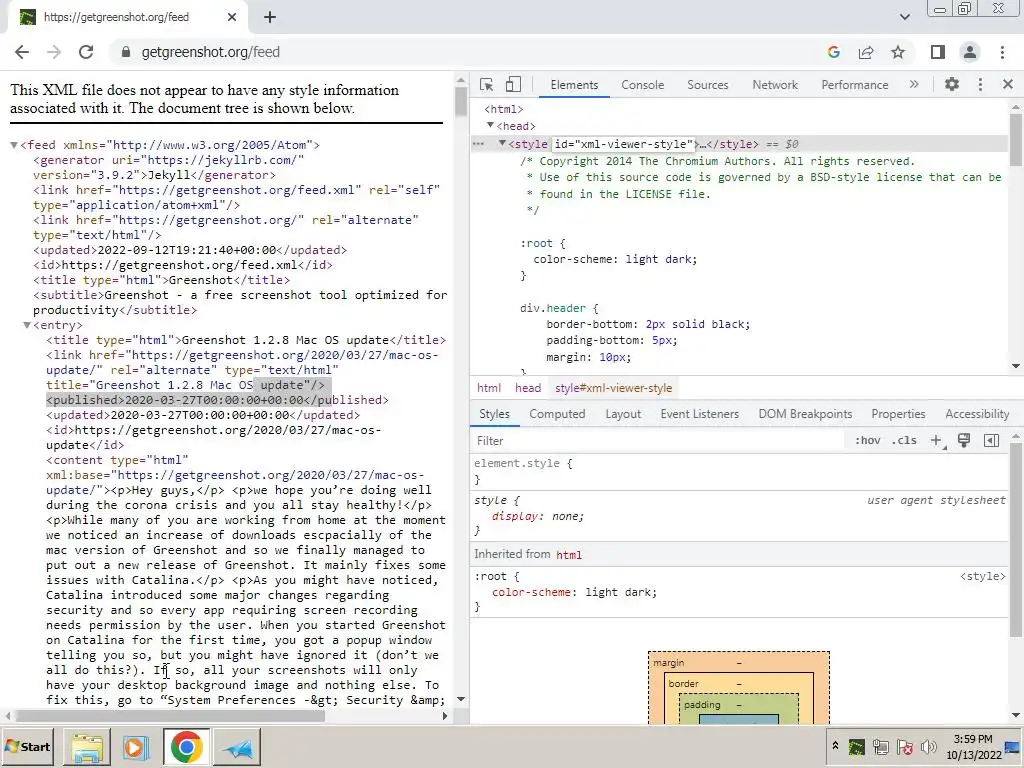Open Windows Explorer from taskbar
This screenshot has height=768, width=1024.
click(87, 747)
